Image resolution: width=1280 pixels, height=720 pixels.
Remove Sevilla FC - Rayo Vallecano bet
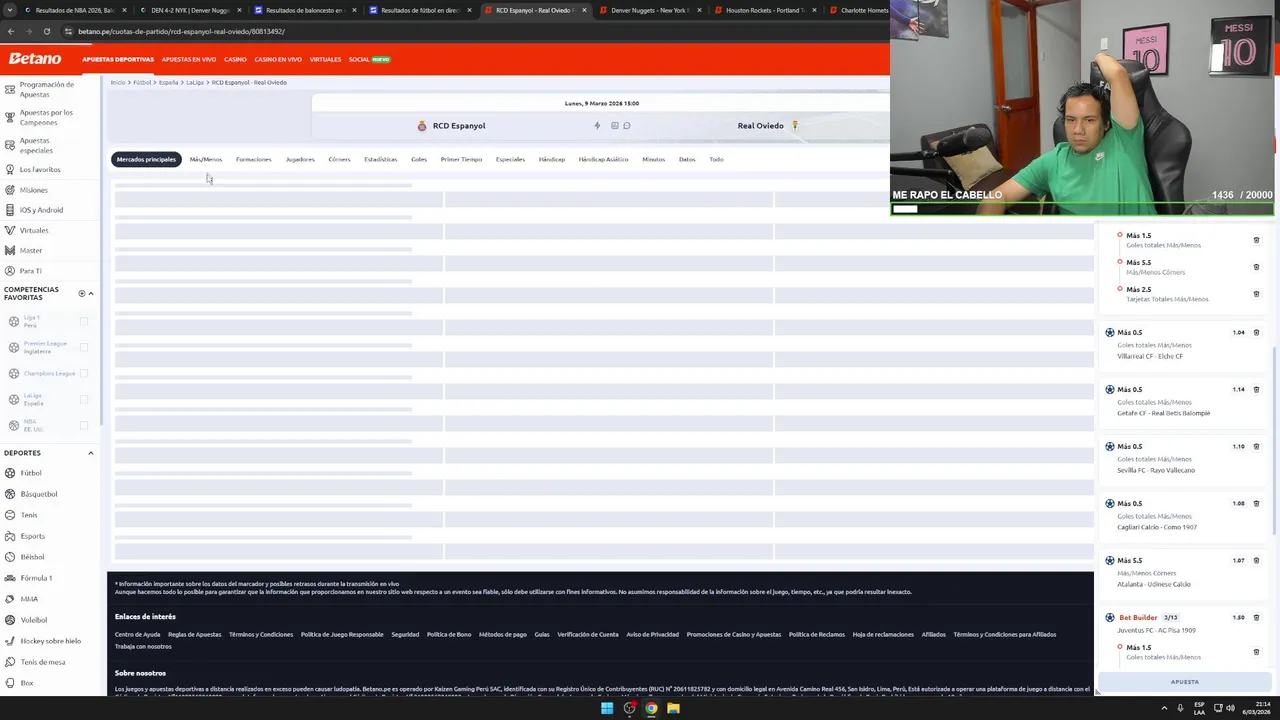(x=1256, y=447)
